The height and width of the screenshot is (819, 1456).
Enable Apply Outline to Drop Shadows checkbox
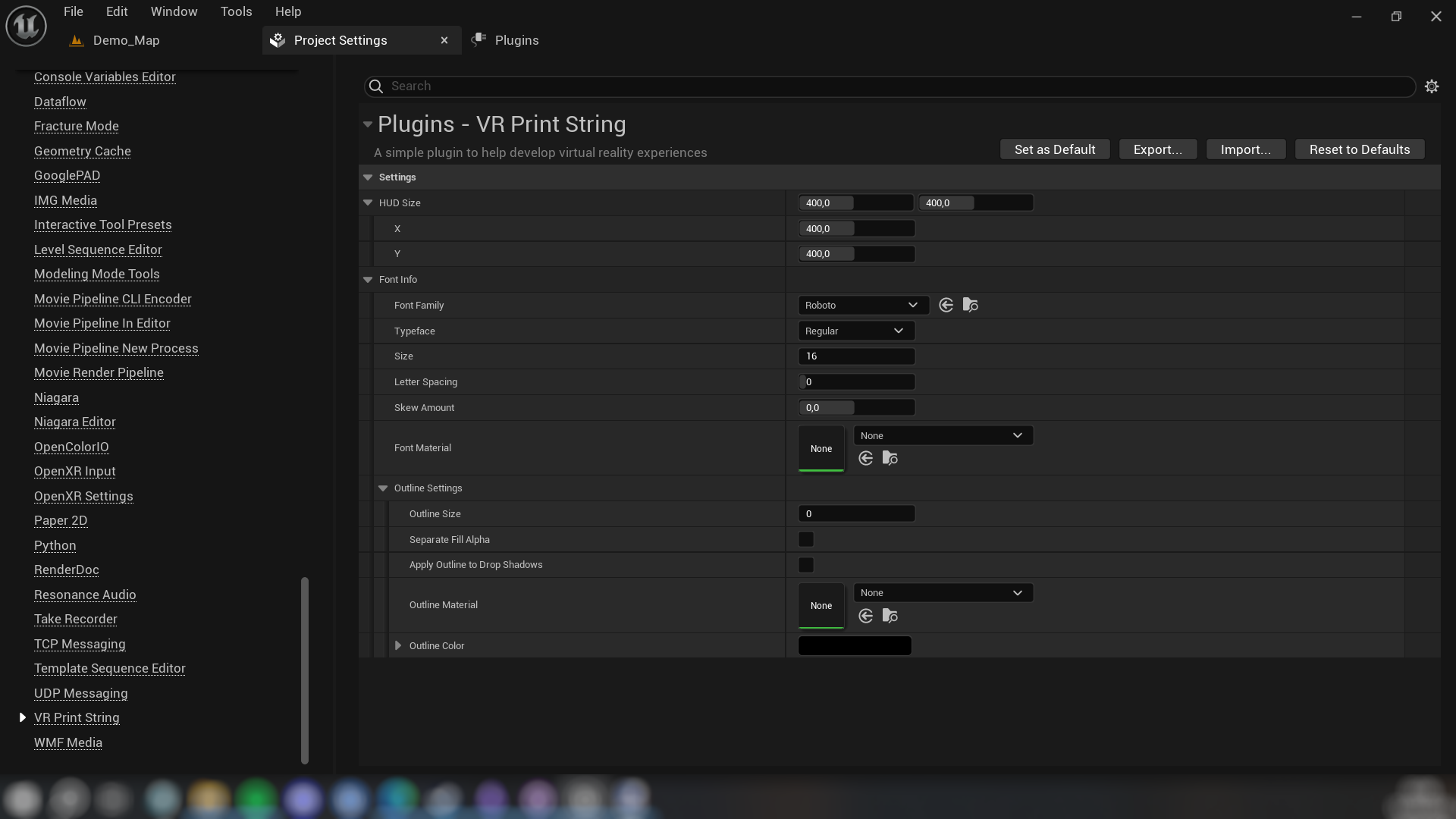[x=806, y=565]
